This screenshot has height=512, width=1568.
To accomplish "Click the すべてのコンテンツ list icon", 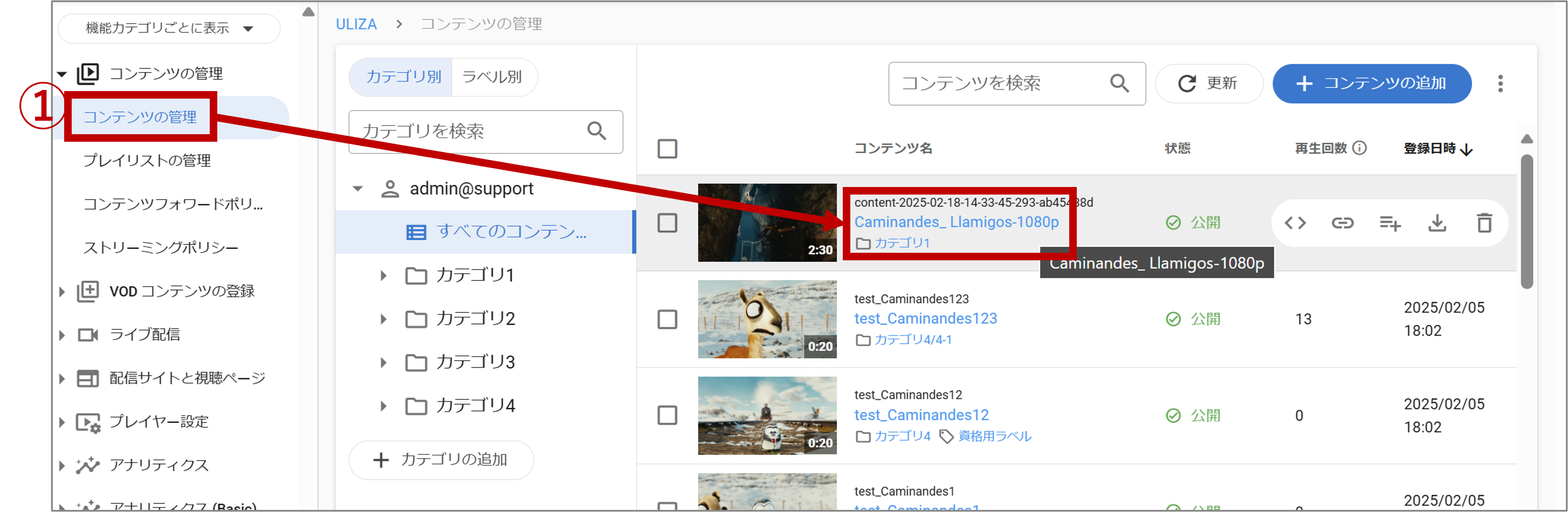I will pyautogui.click(x=416, y=232).
